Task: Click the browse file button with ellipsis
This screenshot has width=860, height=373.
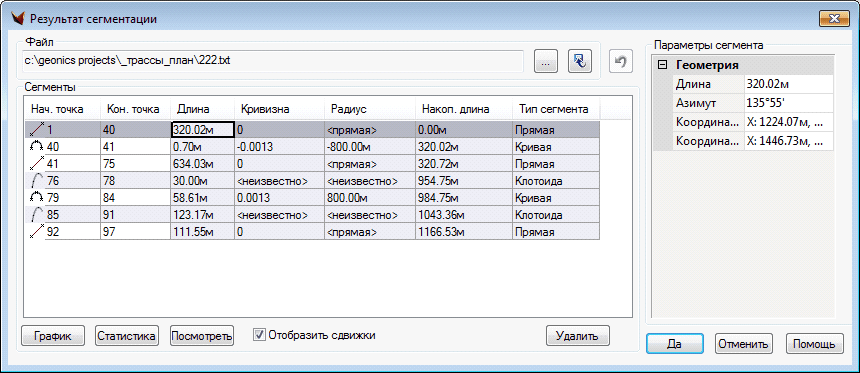Action: [x=545, y=61]
